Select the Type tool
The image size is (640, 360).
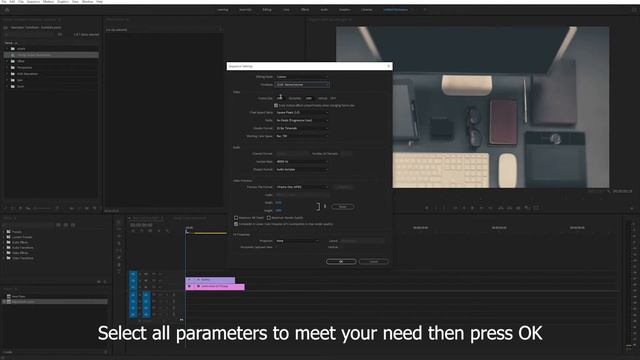click(119, 272)
